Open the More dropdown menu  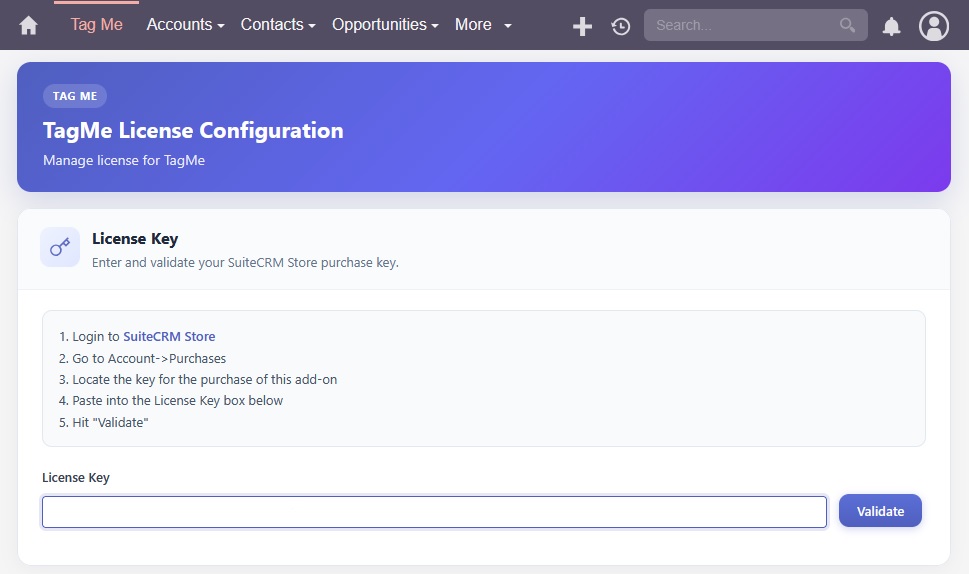click(483, 25)
